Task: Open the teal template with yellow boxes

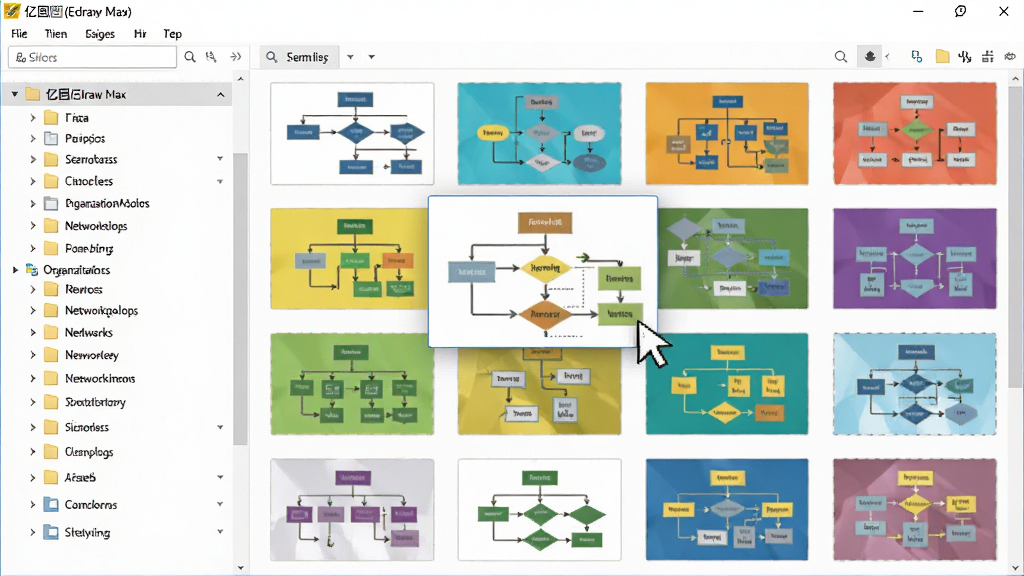Action: click(x=727, y=384)
